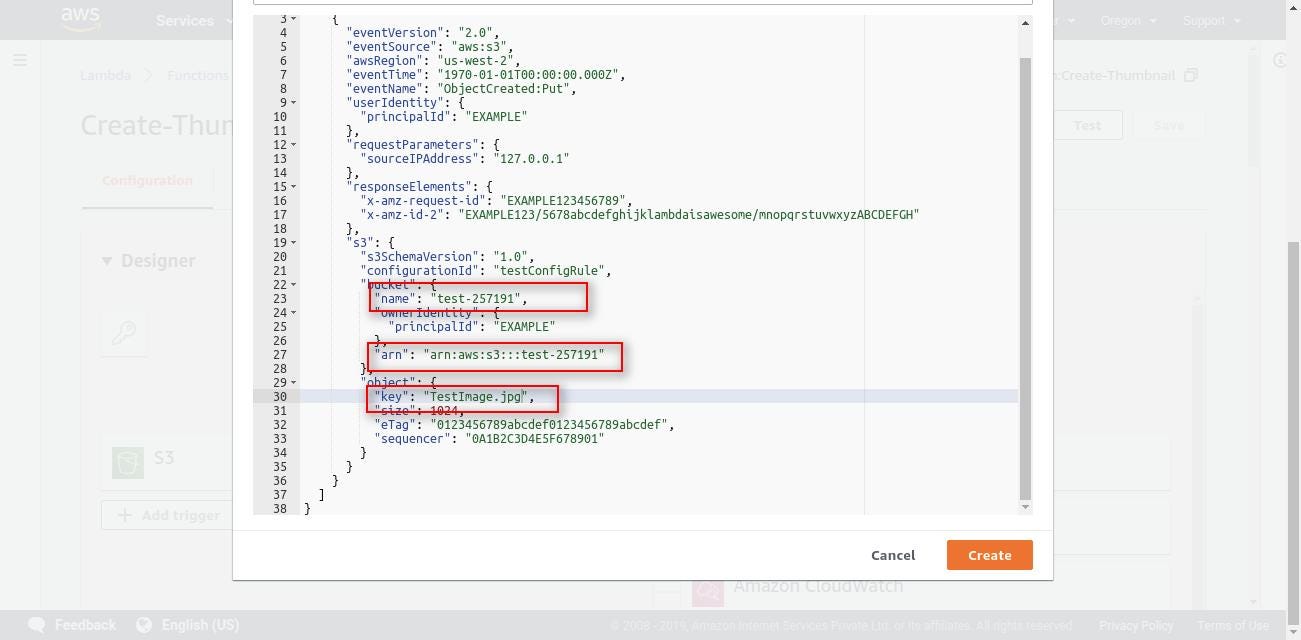Click the Amazon CloudWatch icon
The image size is (1301, 640).
[707, 591]
